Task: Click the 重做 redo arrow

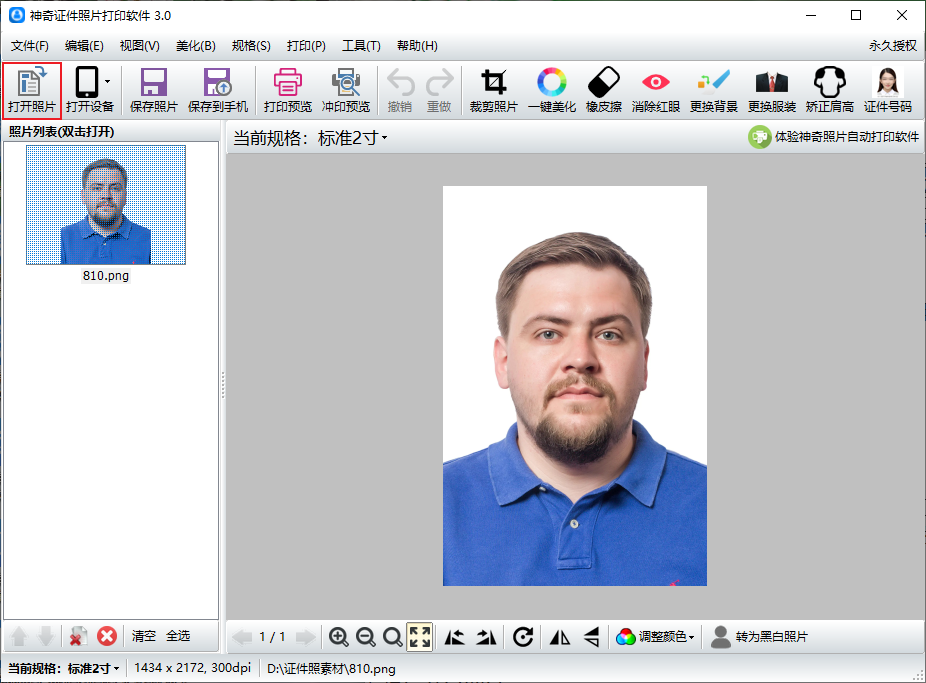Action: 439,90
